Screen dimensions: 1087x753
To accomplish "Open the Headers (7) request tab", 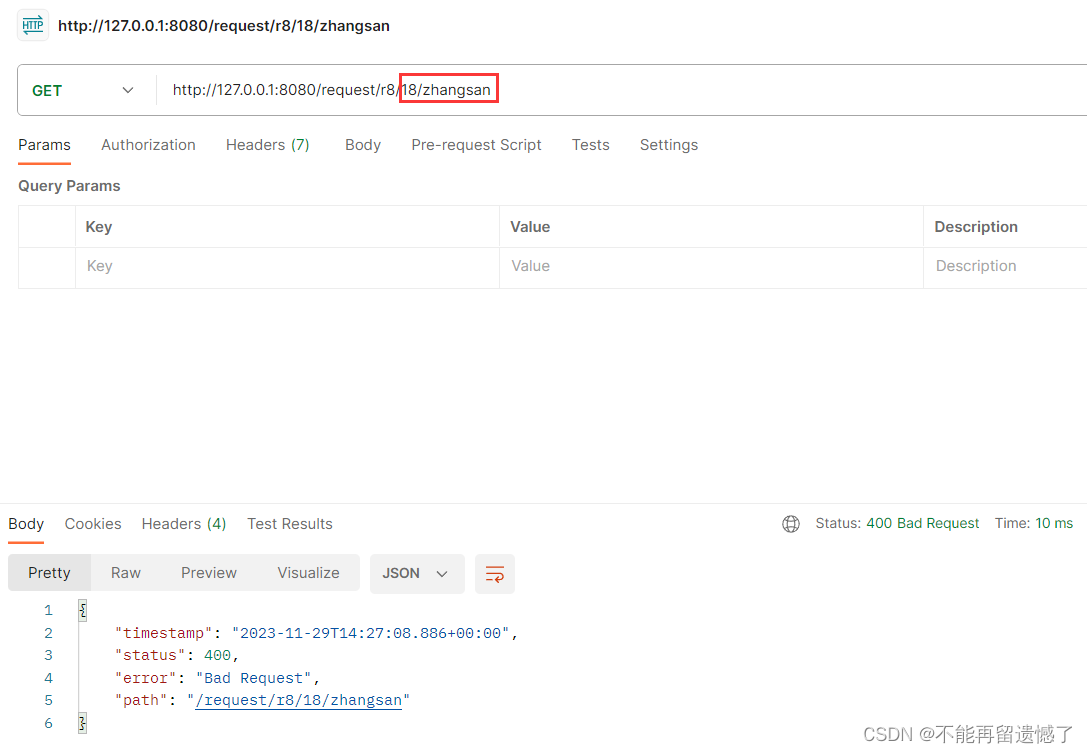I will click(268, 145).
